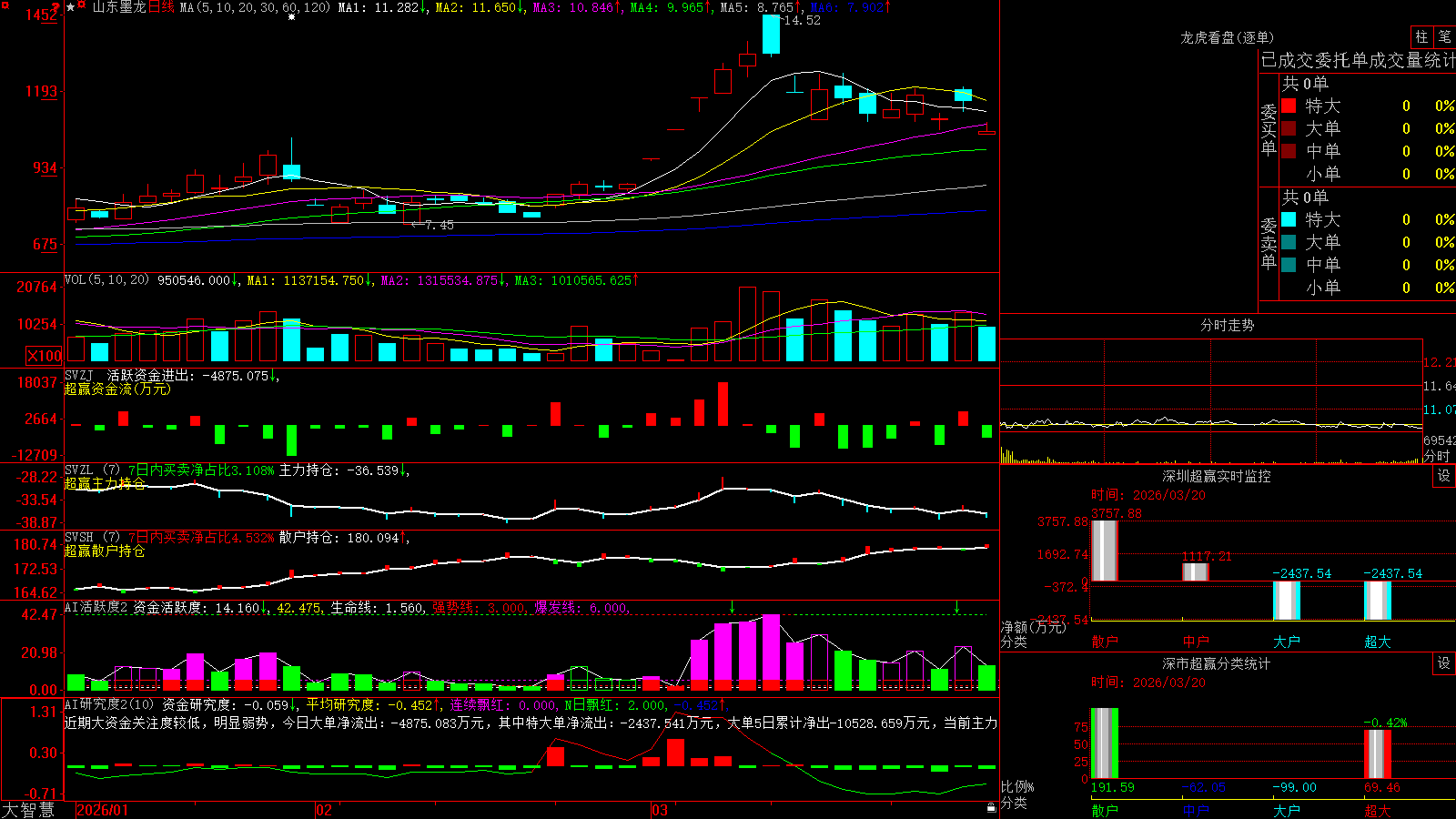The height and width of the screenshot is (819, 1456).
Task: Click the 散户 bar showing 3757.88
Action: click(1104, 551)
